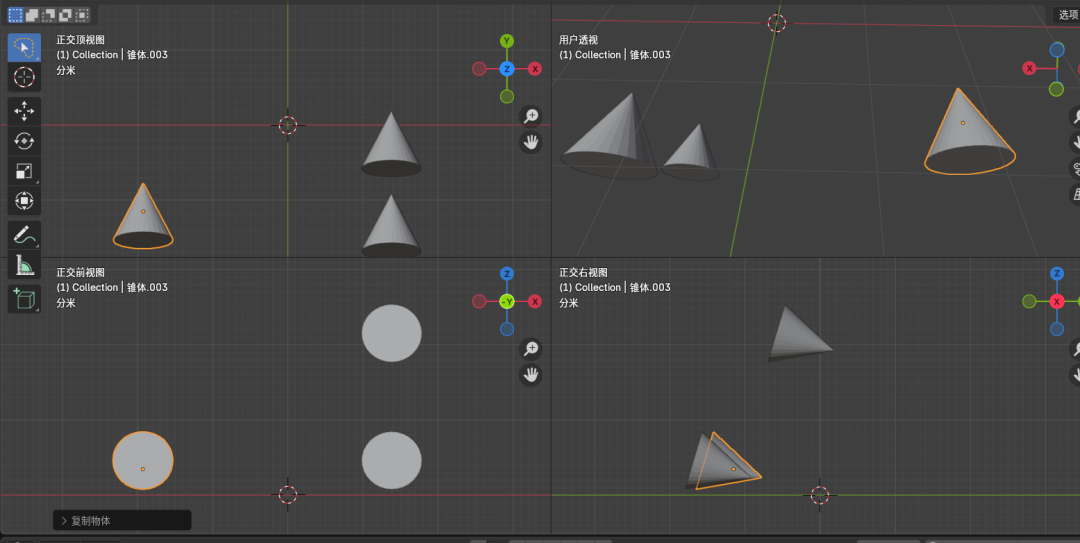Click blue Z axis in 正交右视图 gizmo

click(1057, 274)
